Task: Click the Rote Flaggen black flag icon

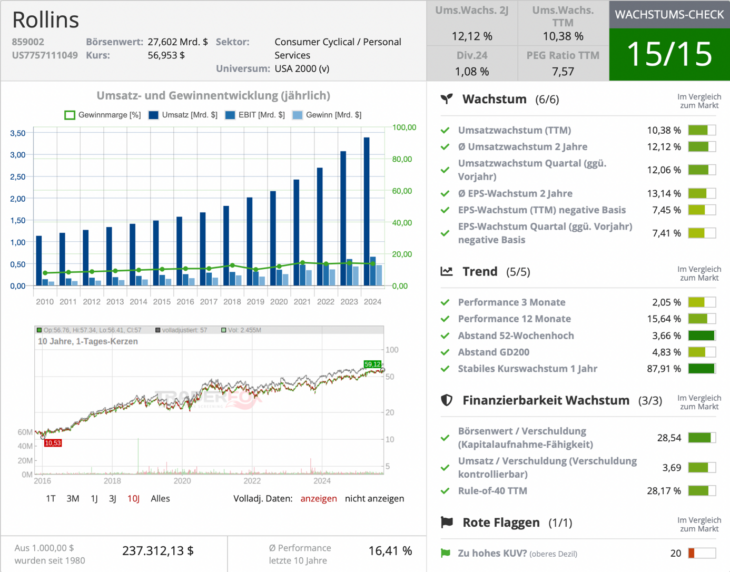Action: (x=448, y=522)
